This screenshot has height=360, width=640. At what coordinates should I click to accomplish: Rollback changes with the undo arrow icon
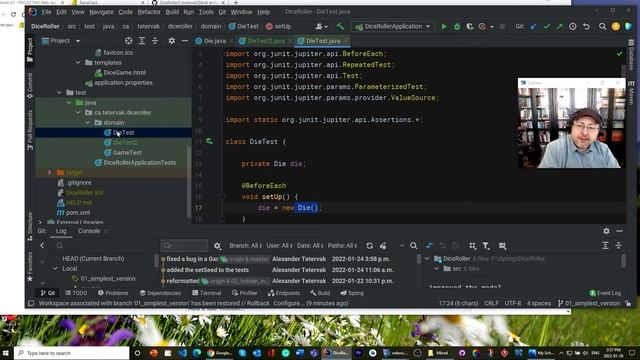[587, 27]
